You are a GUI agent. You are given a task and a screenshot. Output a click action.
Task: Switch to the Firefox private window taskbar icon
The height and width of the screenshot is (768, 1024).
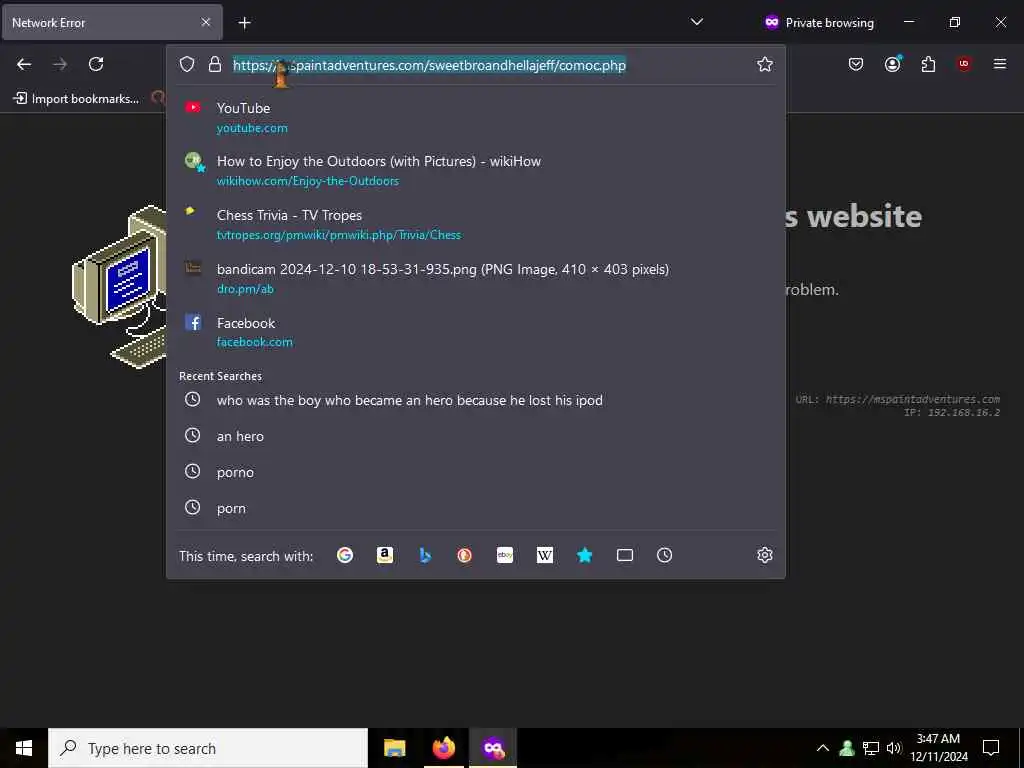click(493, 748)
